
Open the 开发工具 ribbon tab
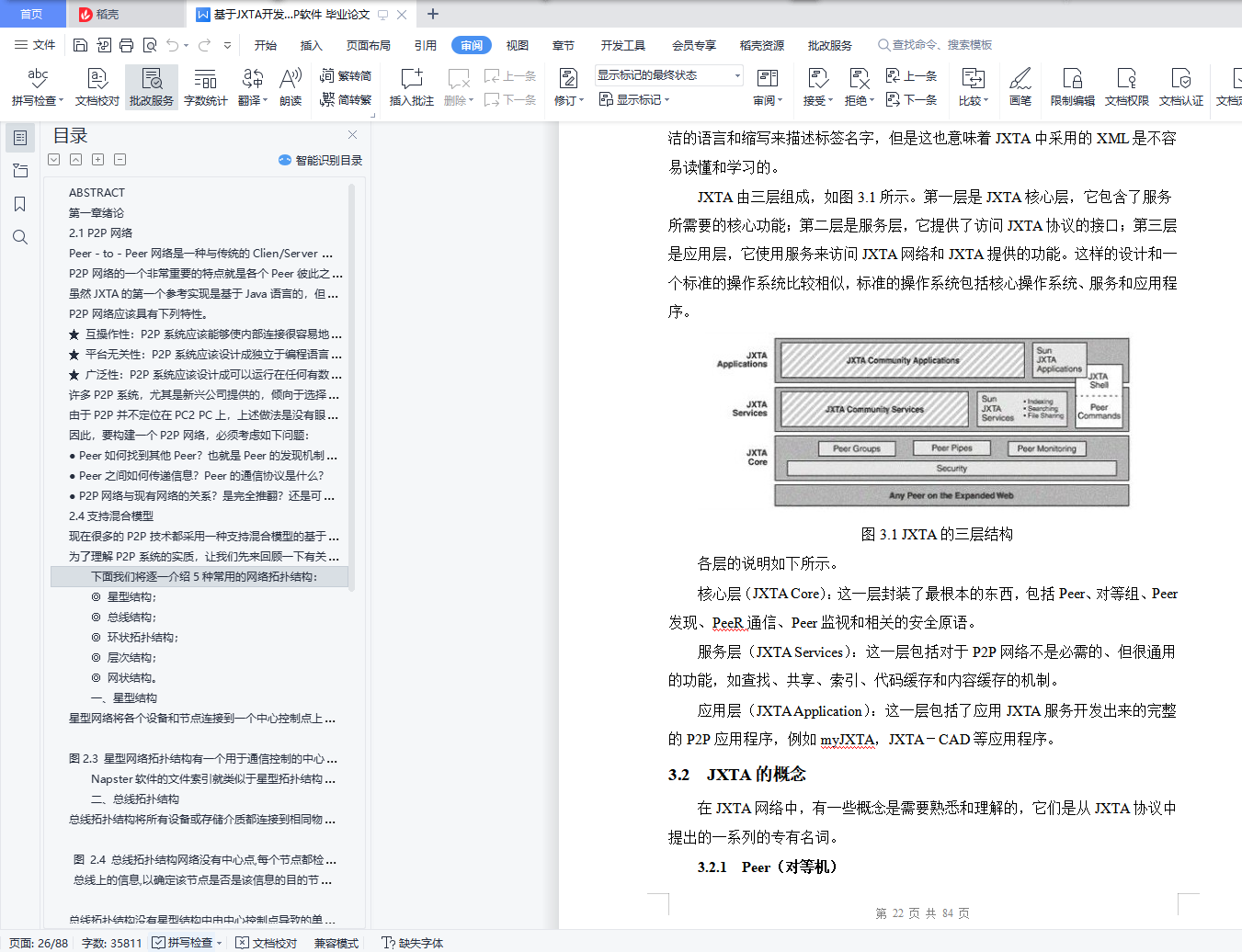(623, 45)
